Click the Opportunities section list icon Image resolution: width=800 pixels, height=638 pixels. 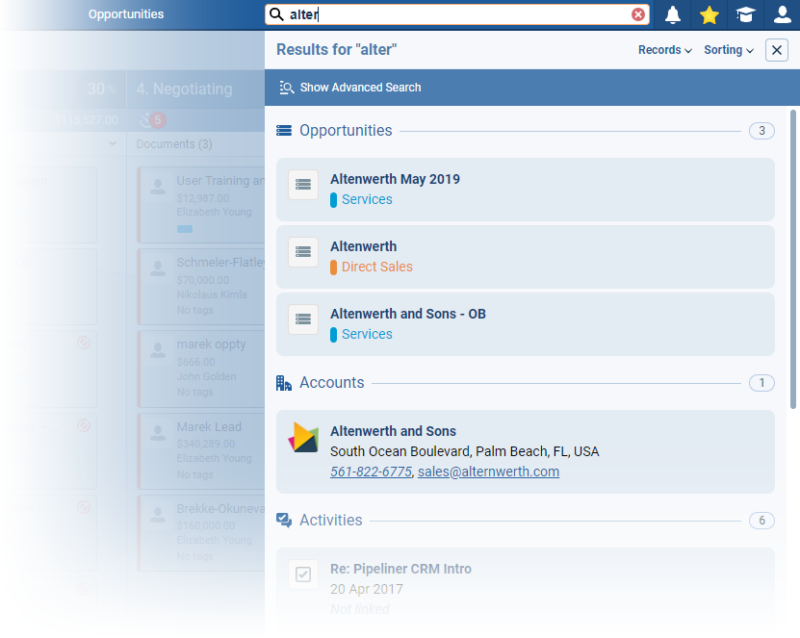tap(284, 131)
